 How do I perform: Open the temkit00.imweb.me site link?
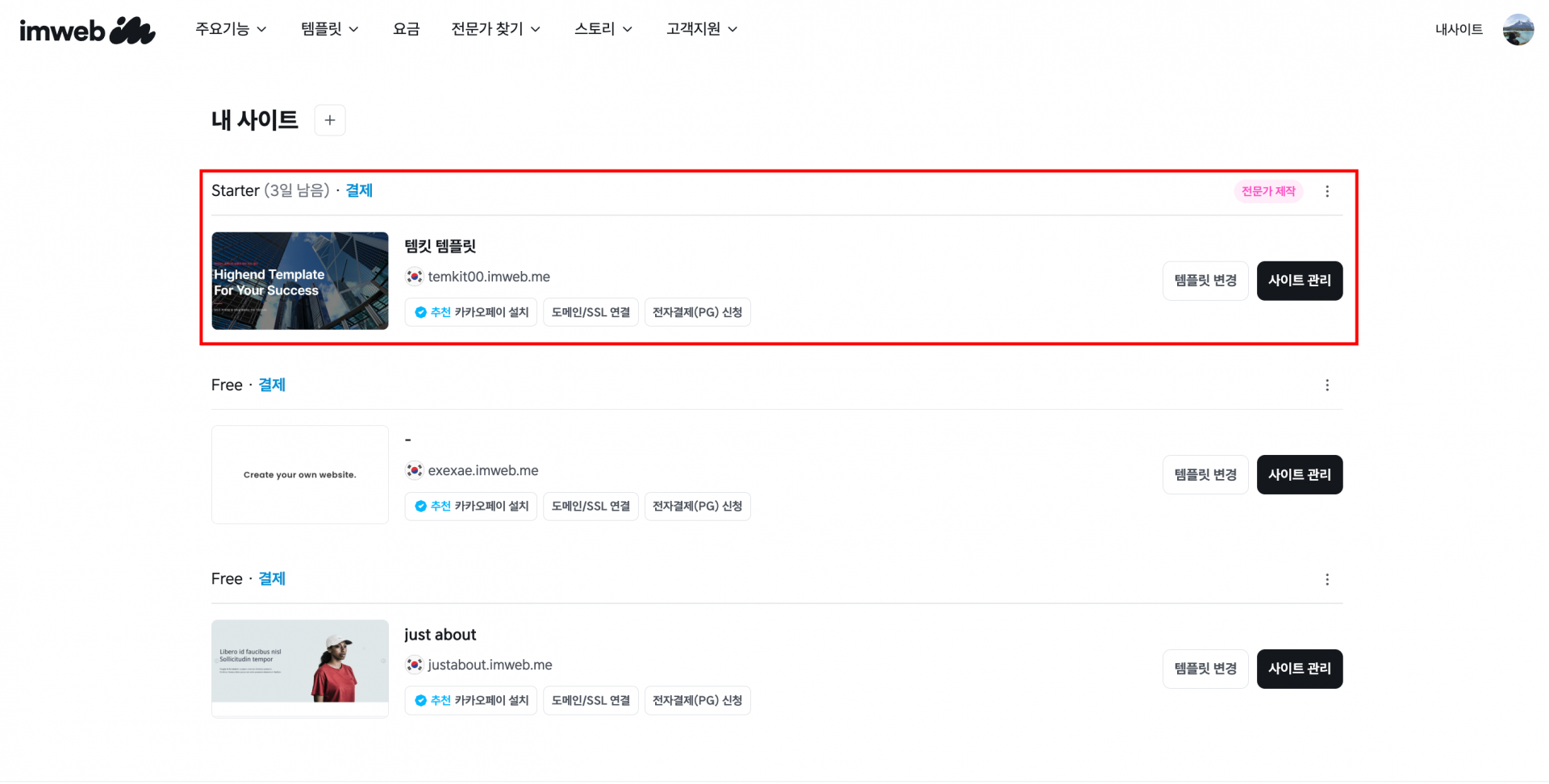coord(489,277)
